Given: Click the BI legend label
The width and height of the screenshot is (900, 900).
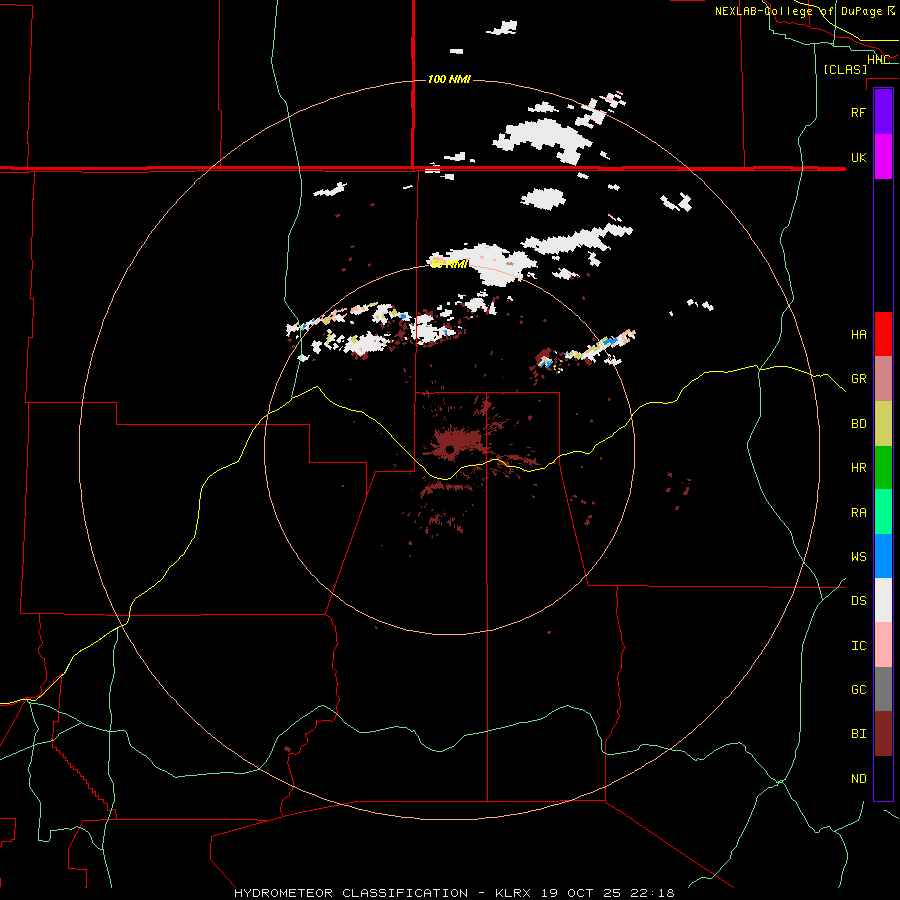Looking at the screenshot, I should pos(858,734).
